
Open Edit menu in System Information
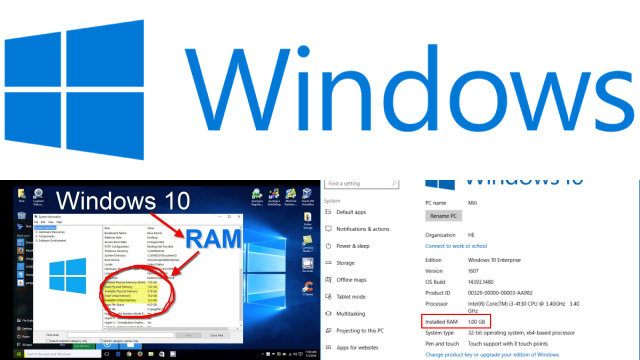(43, 222)
